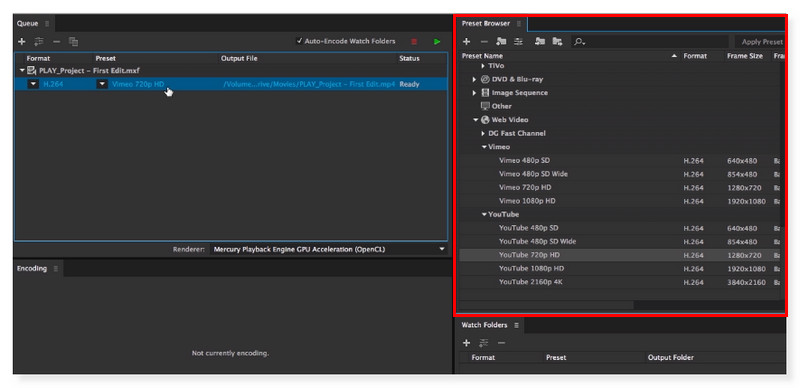The width and height of the screenshot is (800, 388).
Task: Select the Watch Folders tab
Action: click(484, 325)
